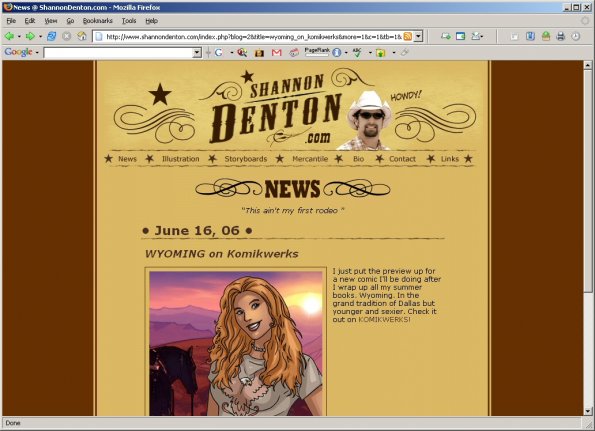Click the vertical scrollbar down arrow
Screen dimensions: 595x431
tap(588, 411)
